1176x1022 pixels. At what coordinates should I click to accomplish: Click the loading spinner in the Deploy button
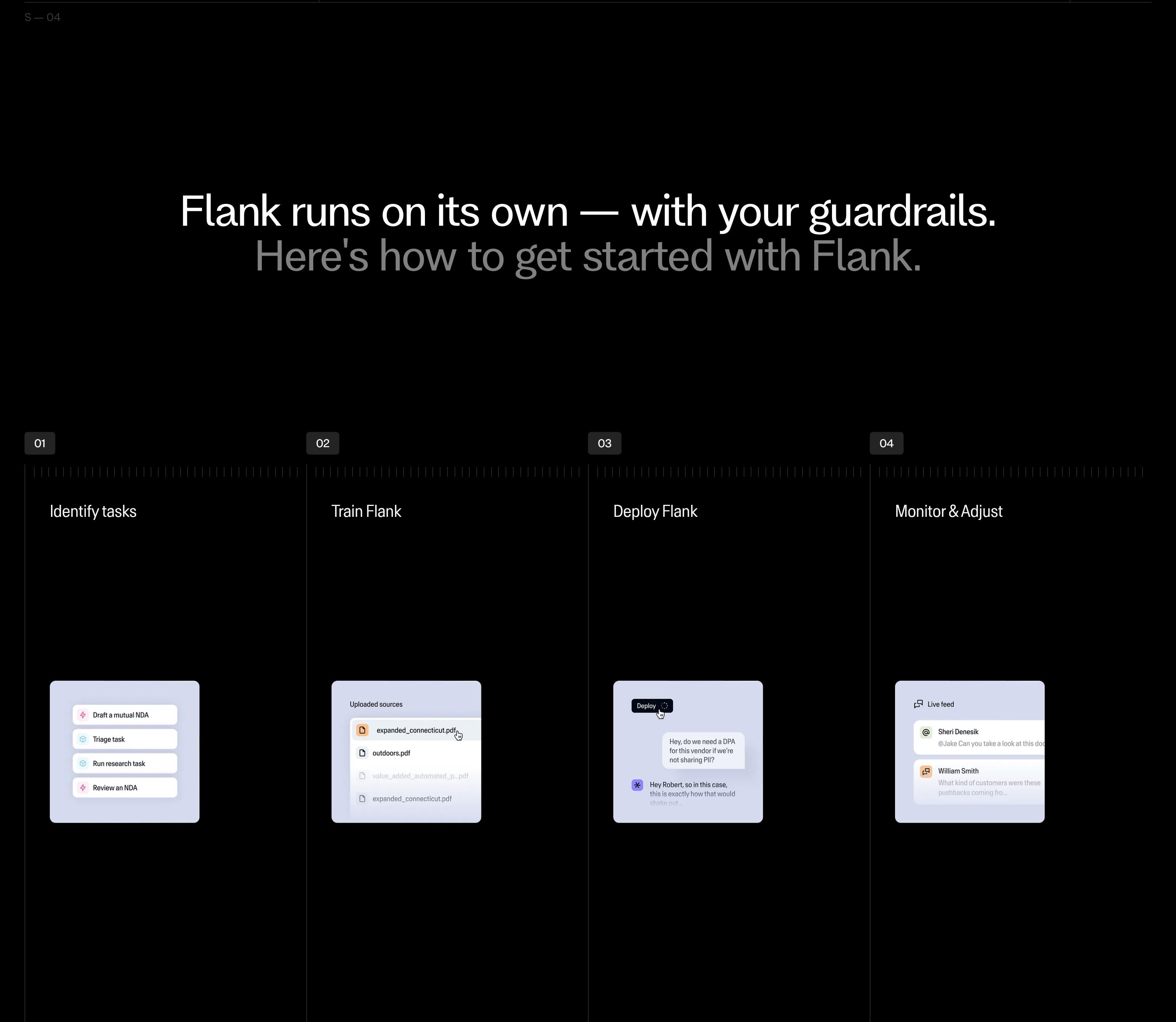point(664,706)
